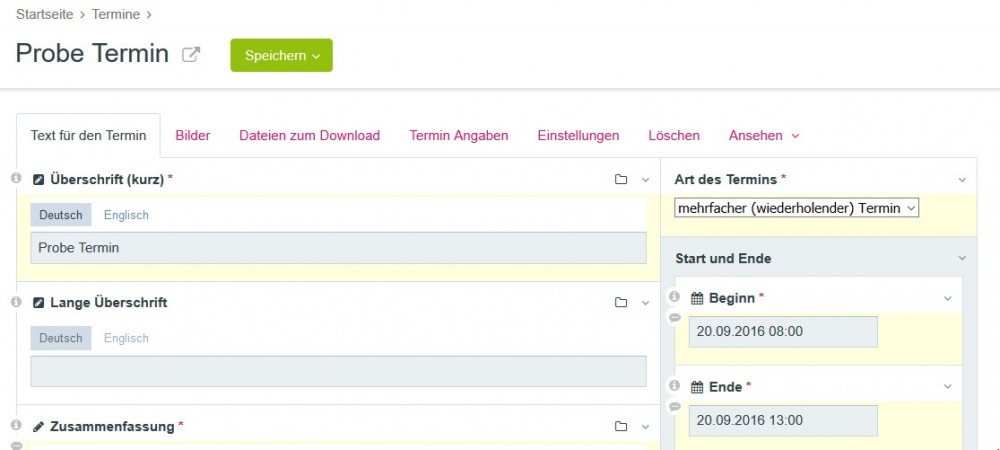Click calendar icon next to Beginn

[x=697, y=298]
